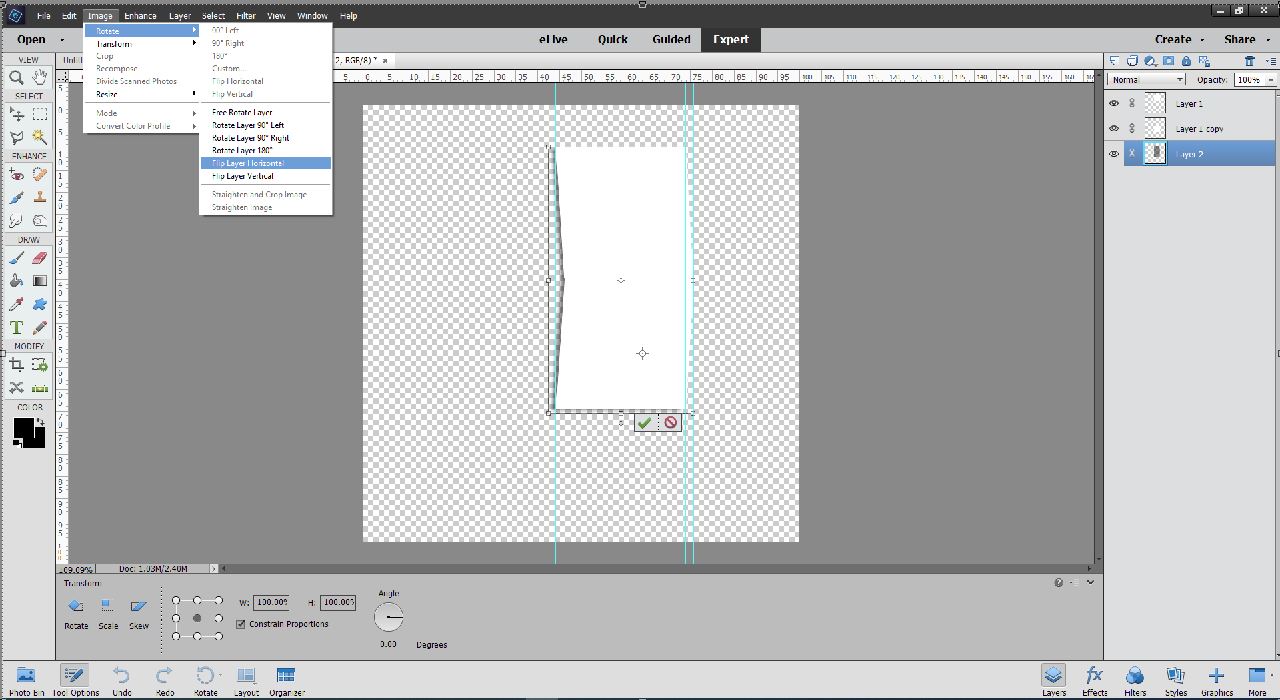
Task: Click the transform Width percentage field
Action: 271,602
